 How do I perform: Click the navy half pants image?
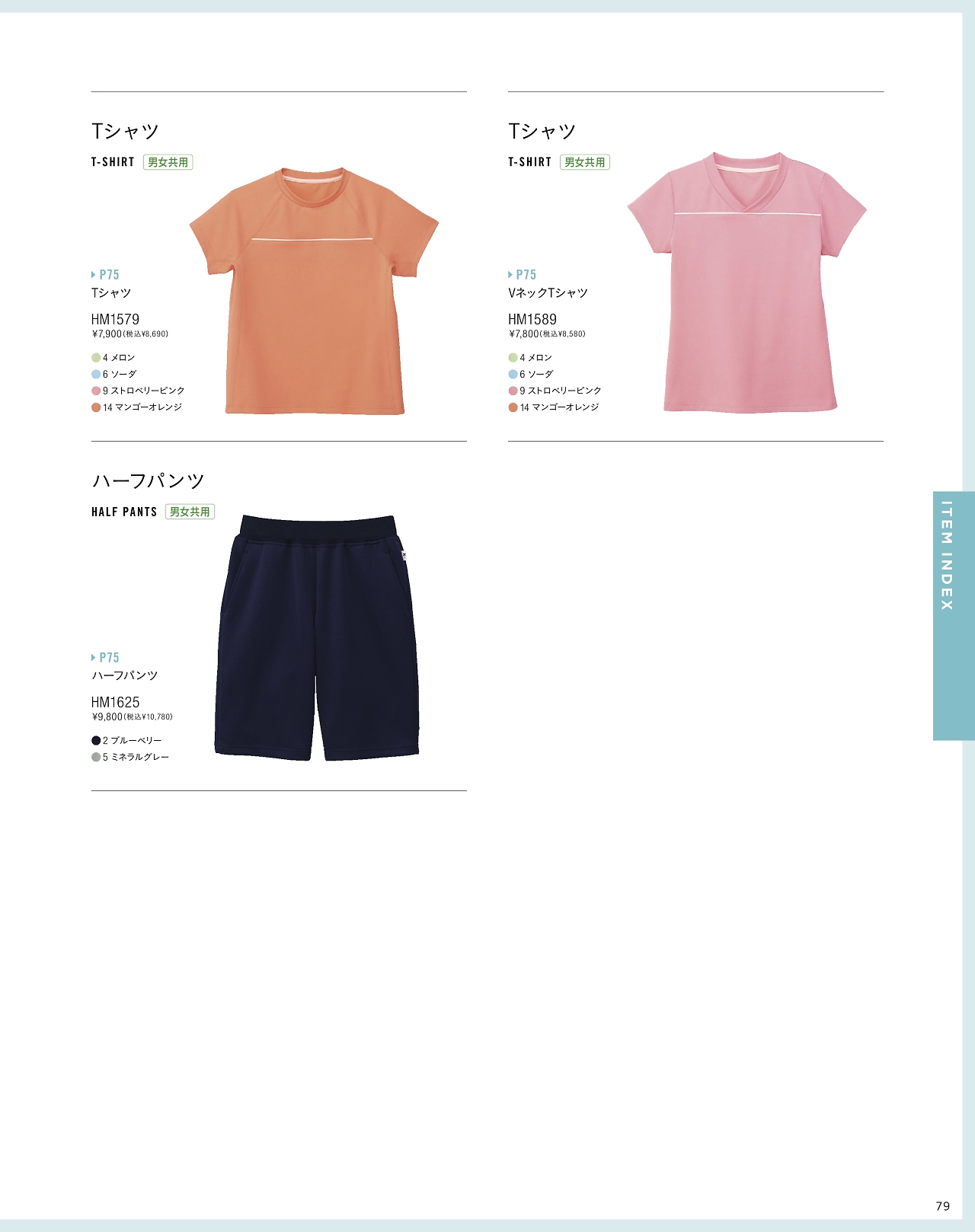(x=316, y=638)
